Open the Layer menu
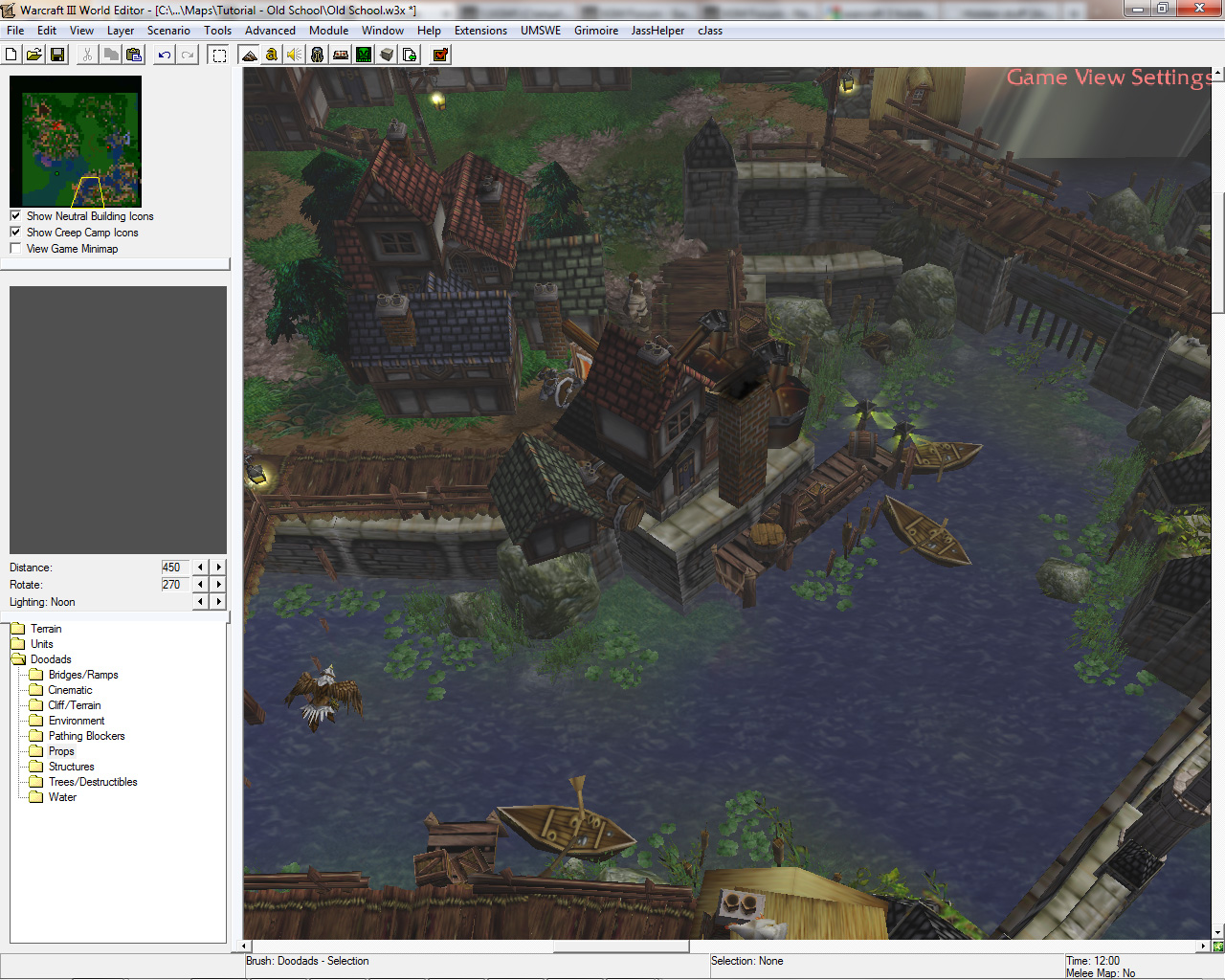This screenshot has width=1225, height=980. coord(121,31)
